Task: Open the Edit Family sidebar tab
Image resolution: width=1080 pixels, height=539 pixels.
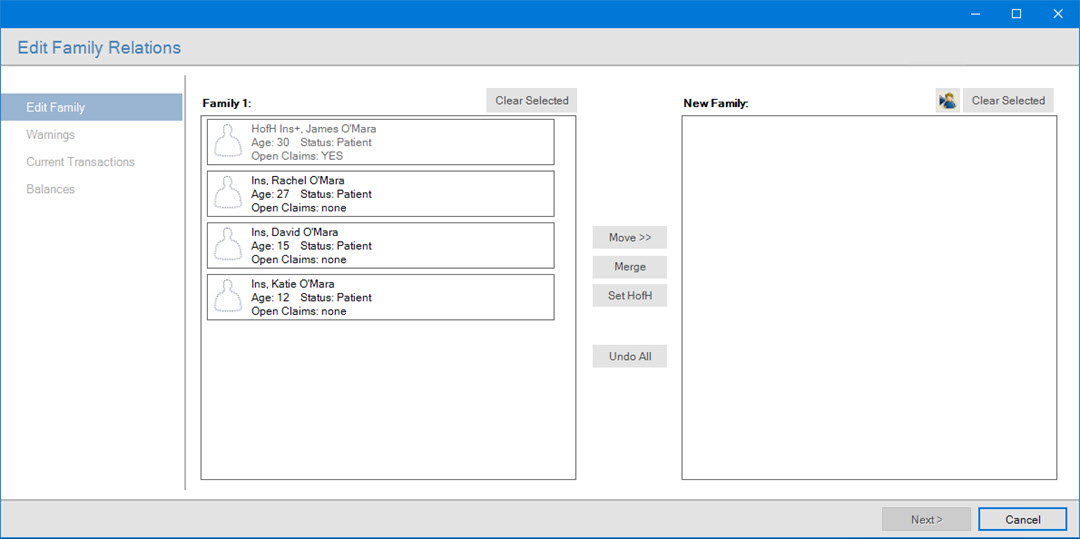Action: (92, 107)
